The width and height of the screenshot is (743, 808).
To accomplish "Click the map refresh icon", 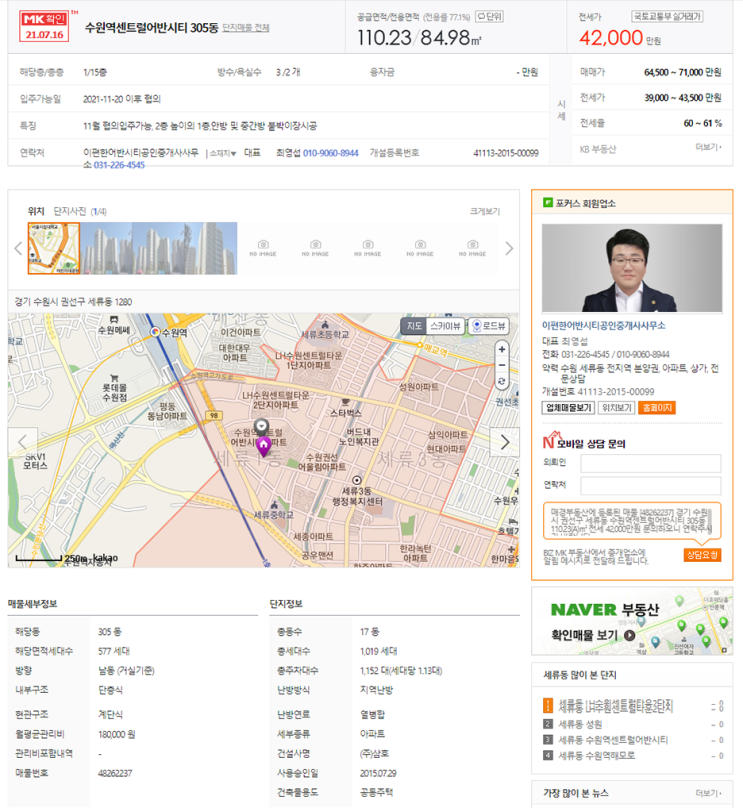I will tap(502, 381).
